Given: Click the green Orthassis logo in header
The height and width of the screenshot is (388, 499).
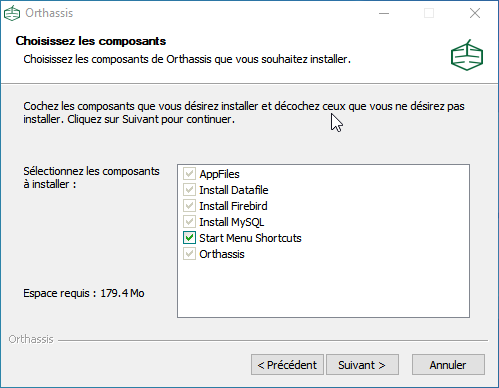Looking at the screenshot, I should tap(467, 55).
